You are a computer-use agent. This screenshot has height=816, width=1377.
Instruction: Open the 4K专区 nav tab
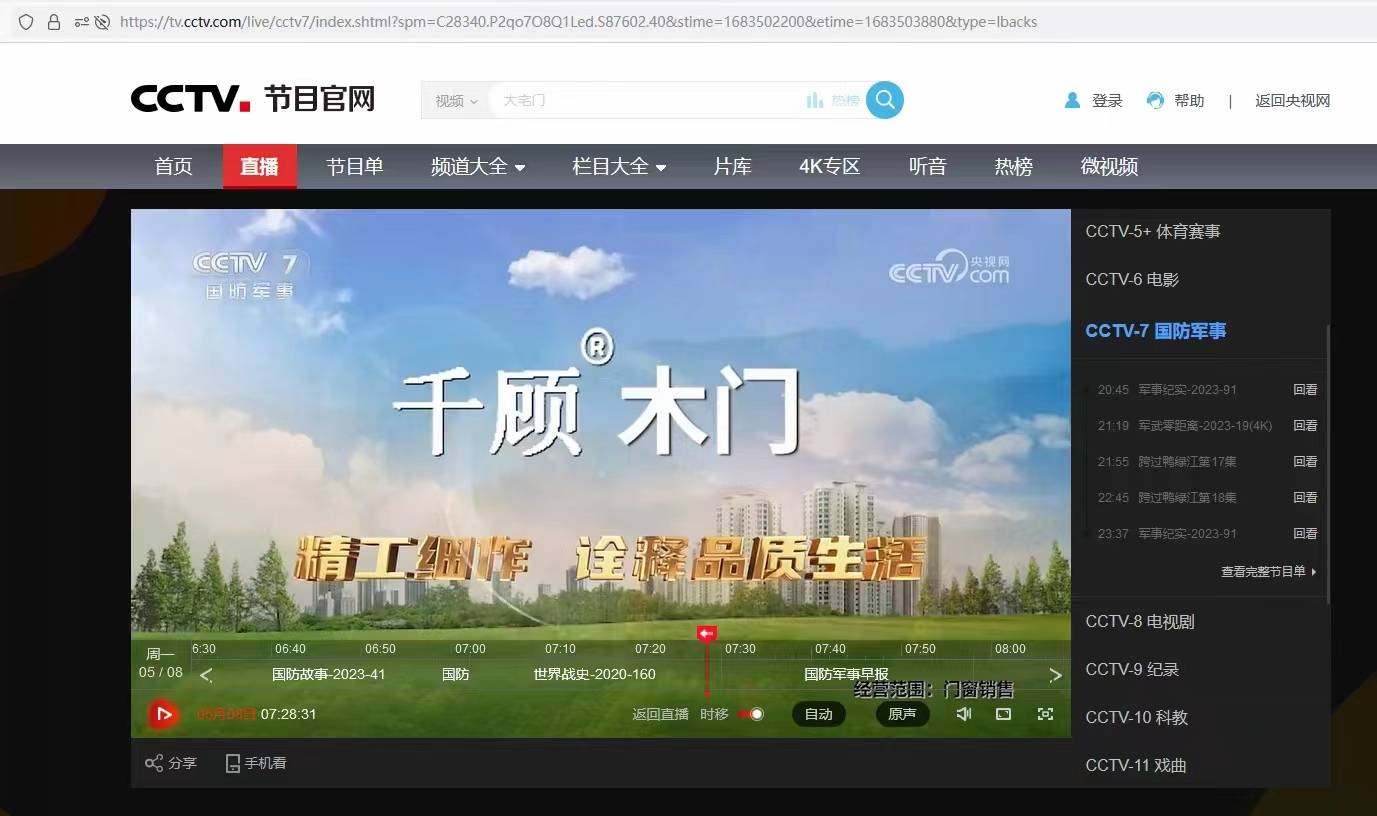(829, 167)
